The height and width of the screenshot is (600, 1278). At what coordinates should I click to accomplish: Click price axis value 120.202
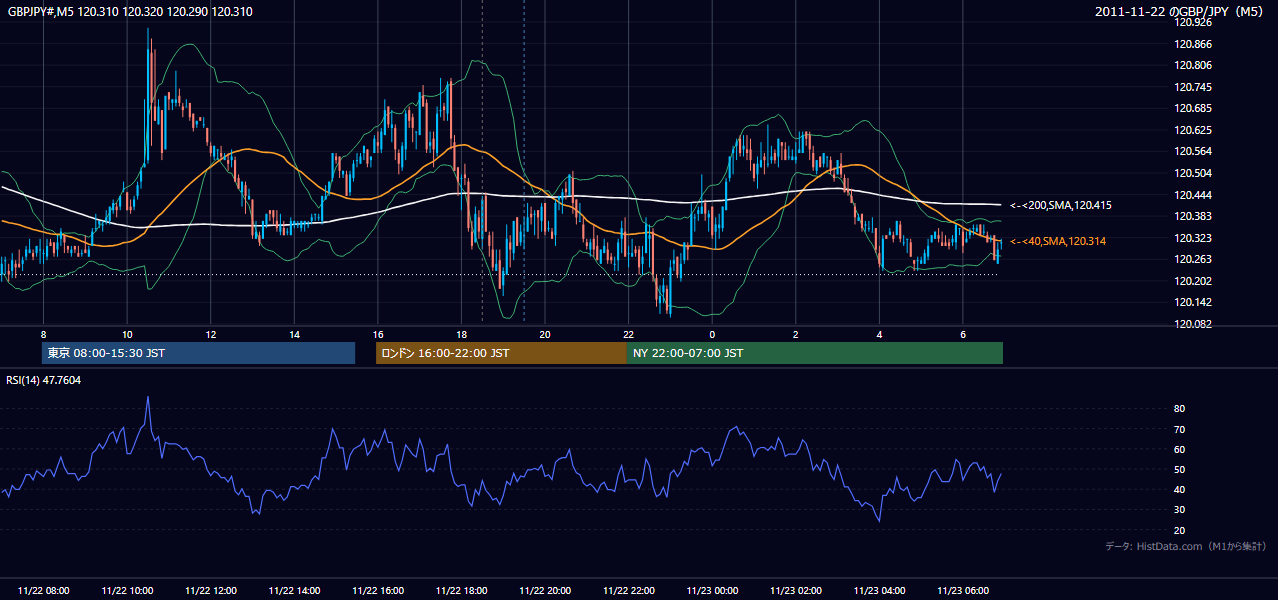tap(1193, 281)
